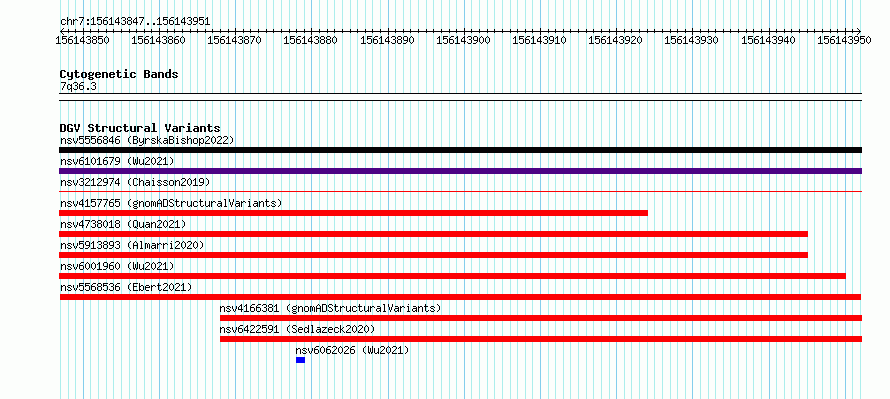Click ruler position 156143870

235,40
